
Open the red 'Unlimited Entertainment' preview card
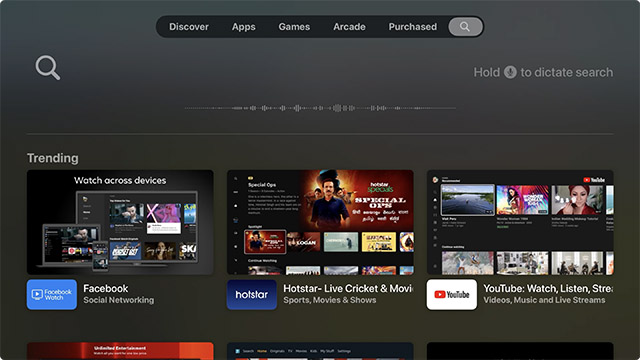(x=120, y=351)
